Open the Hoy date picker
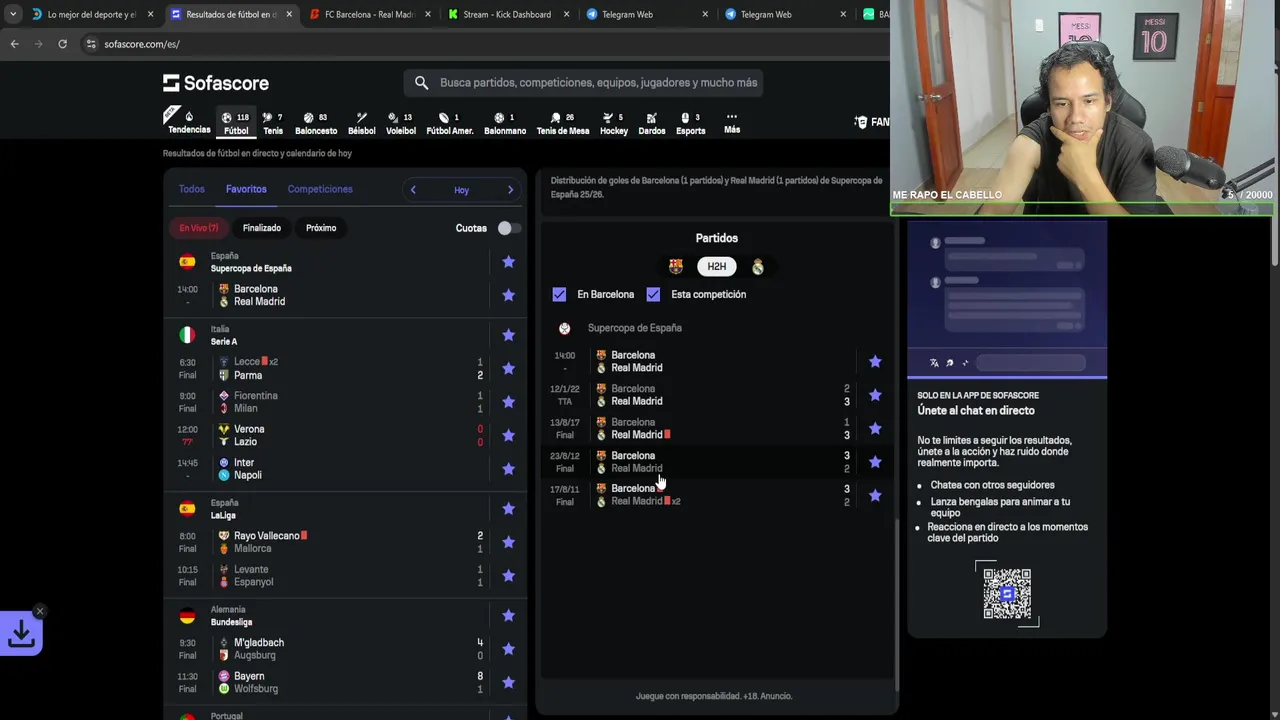 pyautogui.click(x=461, y=190)
